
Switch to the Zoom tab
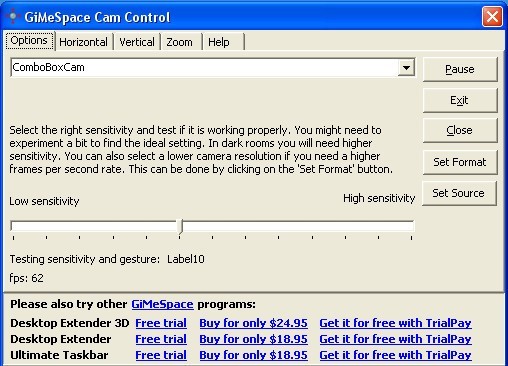tap(180, 42)
